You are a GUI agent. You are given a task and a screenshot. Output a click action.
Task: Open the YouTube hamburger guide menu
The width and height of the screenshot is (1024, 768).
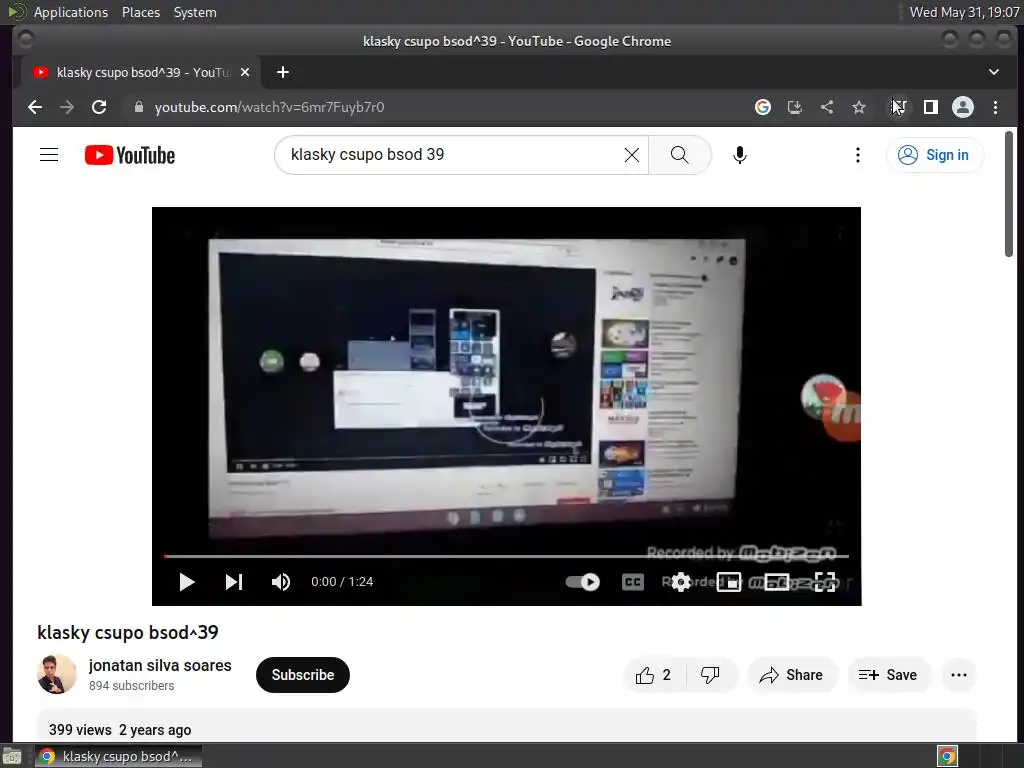49,155
